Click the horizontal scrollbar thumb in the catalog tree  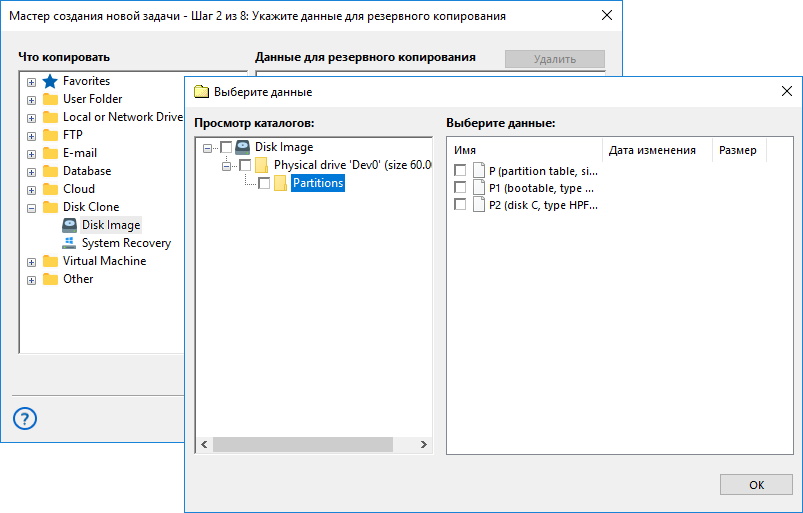[303, 444]
